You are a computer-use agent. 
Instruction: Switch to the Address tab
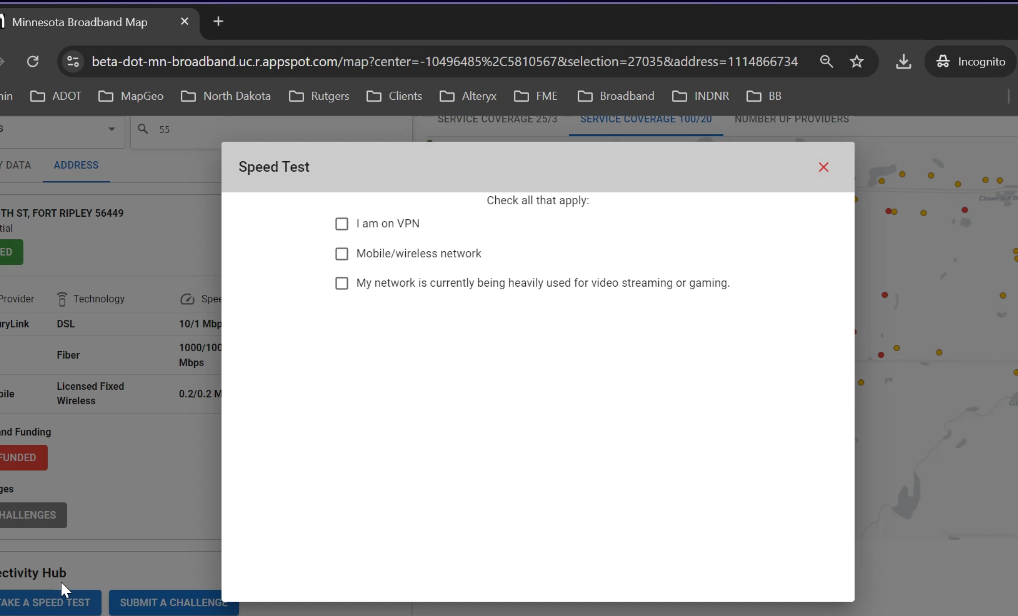76,165
